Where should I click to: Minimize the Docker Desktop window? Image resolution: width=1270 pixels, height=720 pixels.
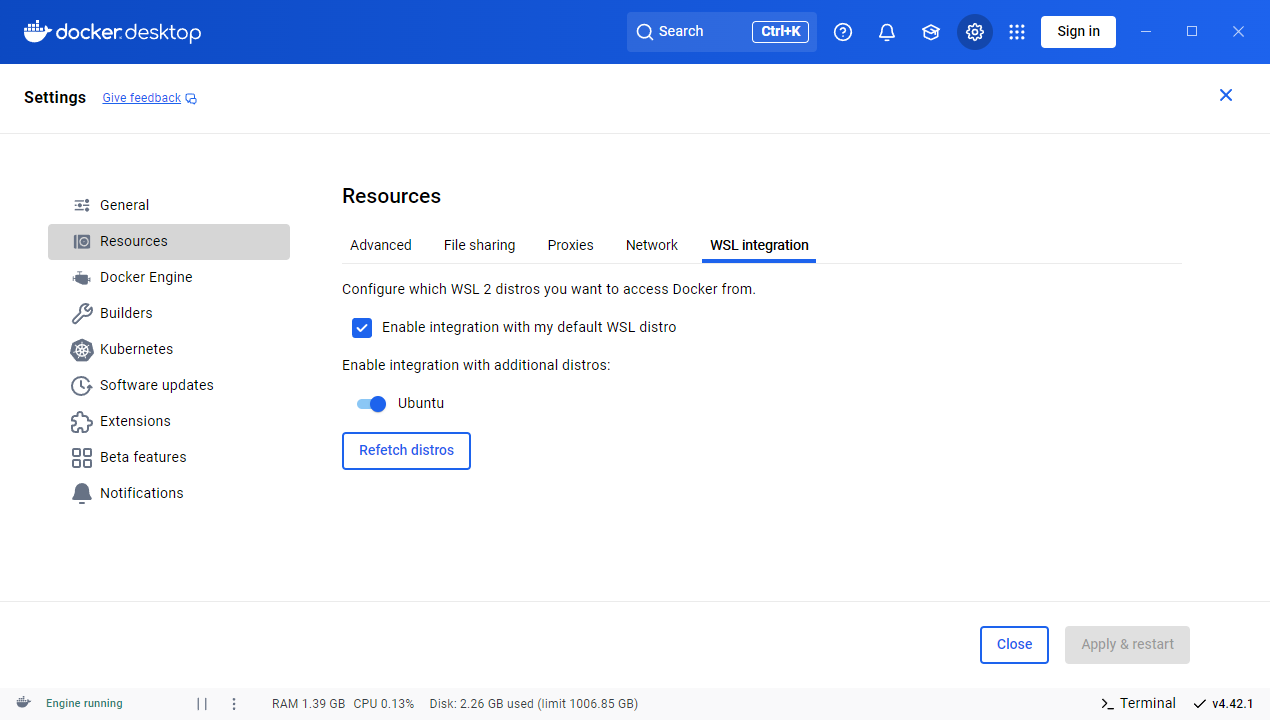coord(1146,32)
